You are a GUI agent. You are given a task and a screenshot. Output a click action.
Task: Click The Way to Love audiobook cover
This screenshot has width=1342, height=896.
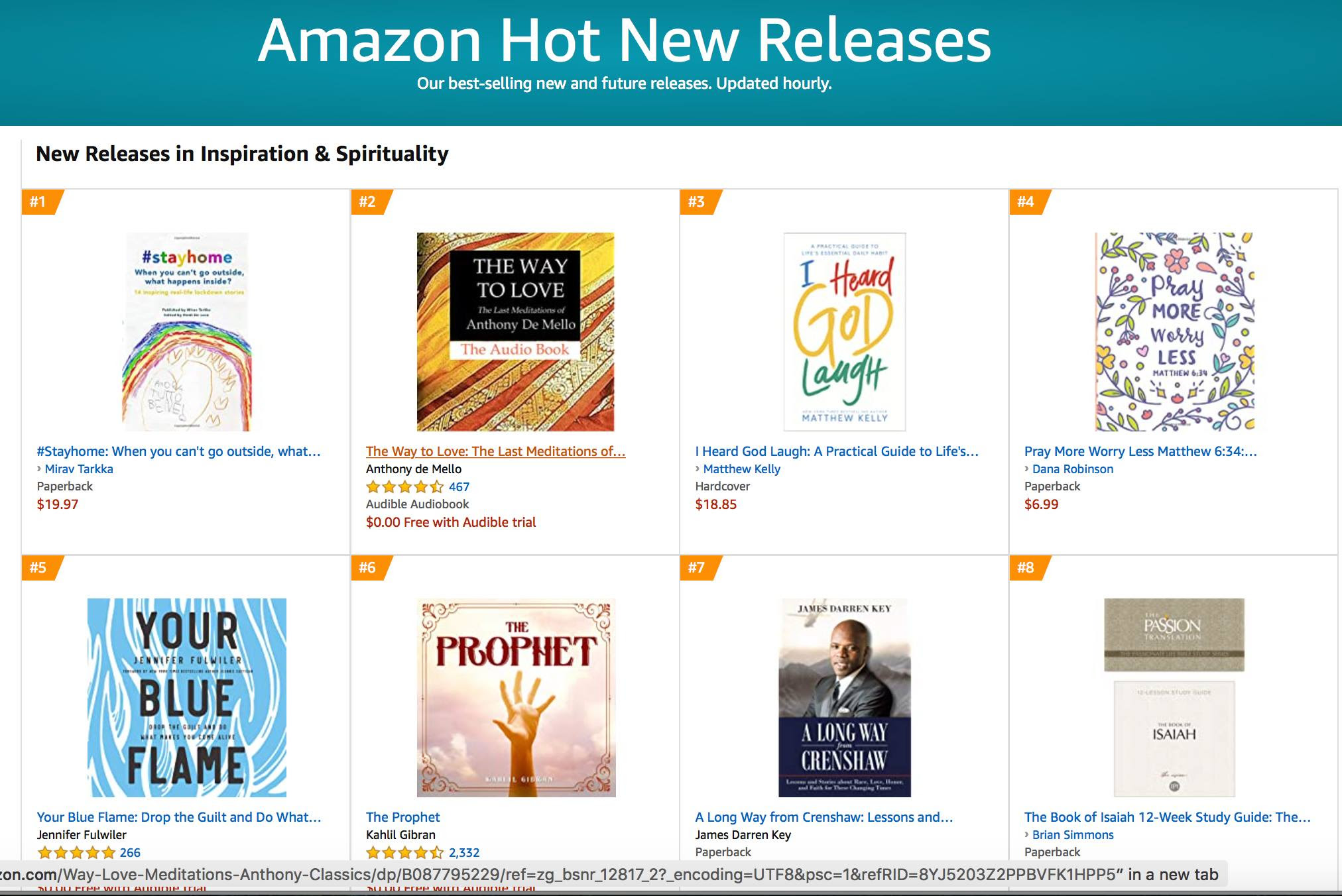coord(515,331)
